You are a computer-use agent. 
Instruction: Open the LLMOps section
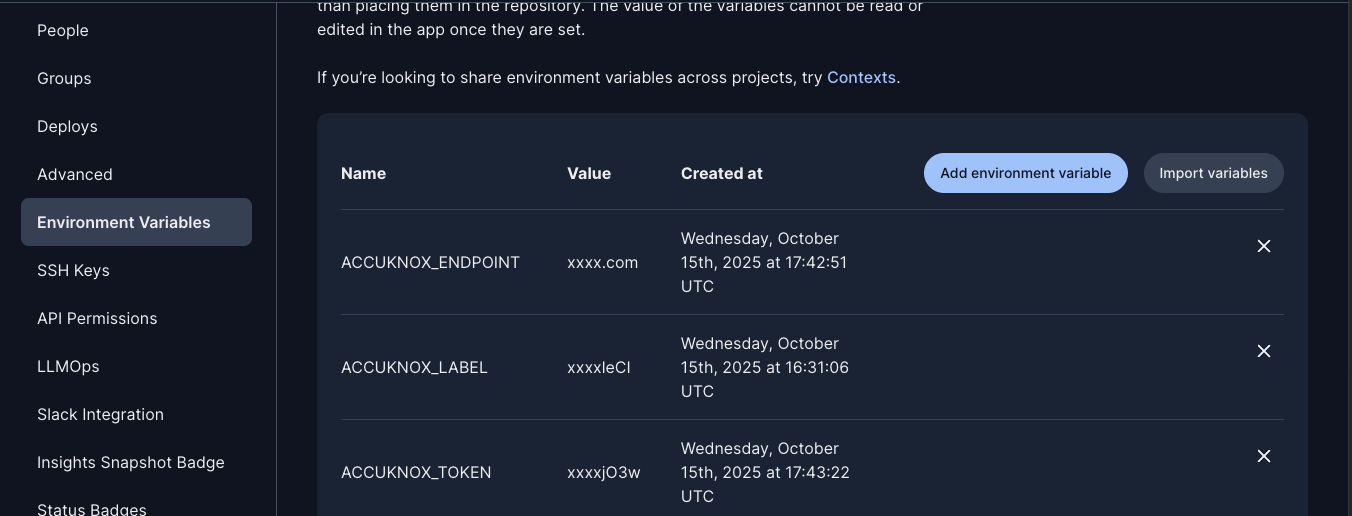click(68, 366)
